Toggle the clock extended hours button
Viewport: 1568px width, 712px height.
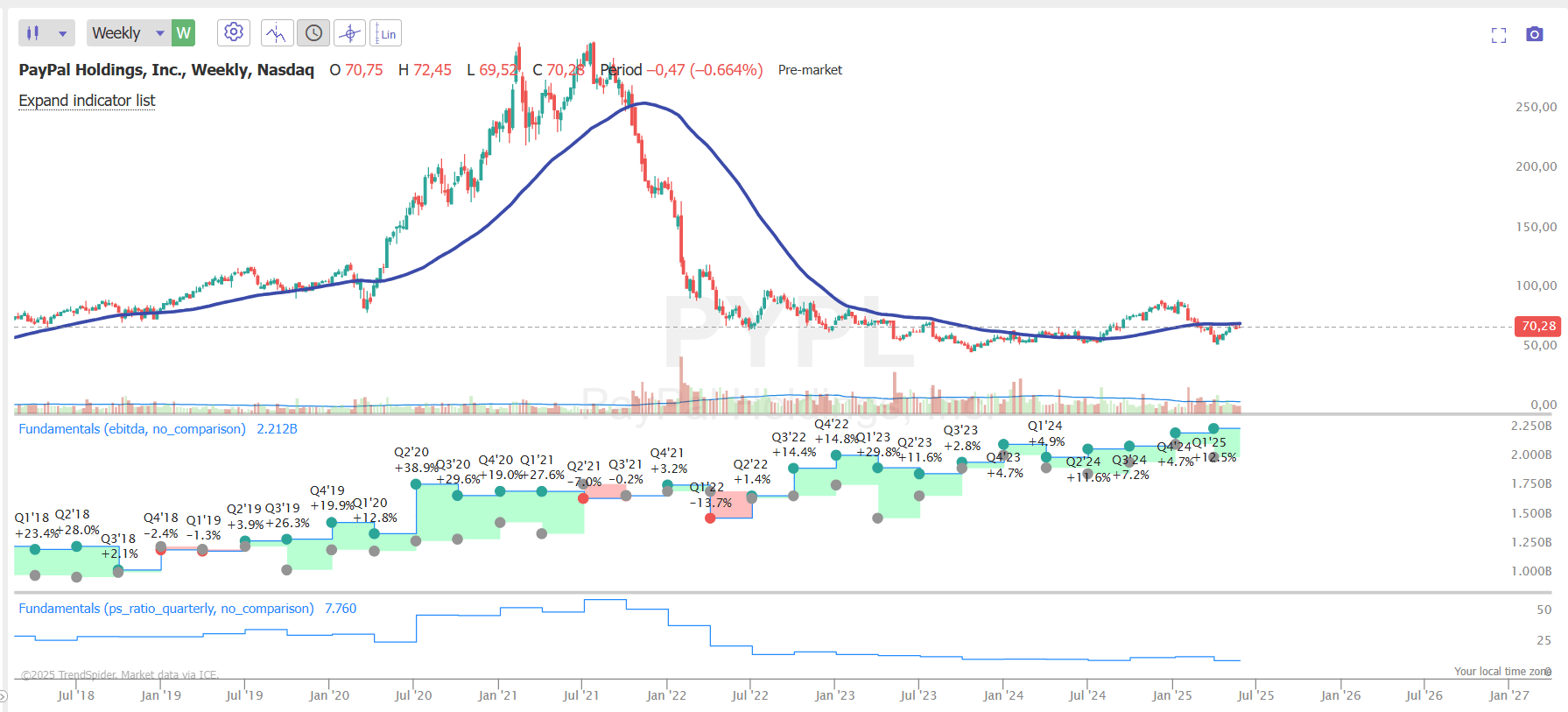coord(313,33)
